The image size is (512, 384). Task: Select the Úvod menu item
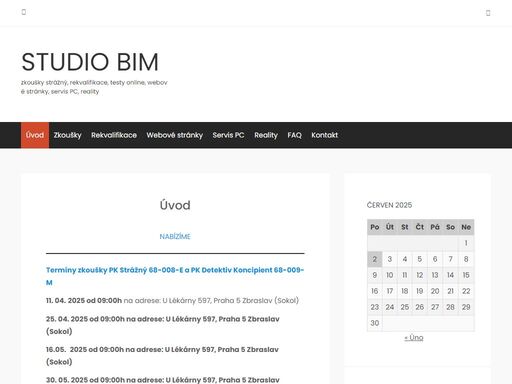[35, 135]
